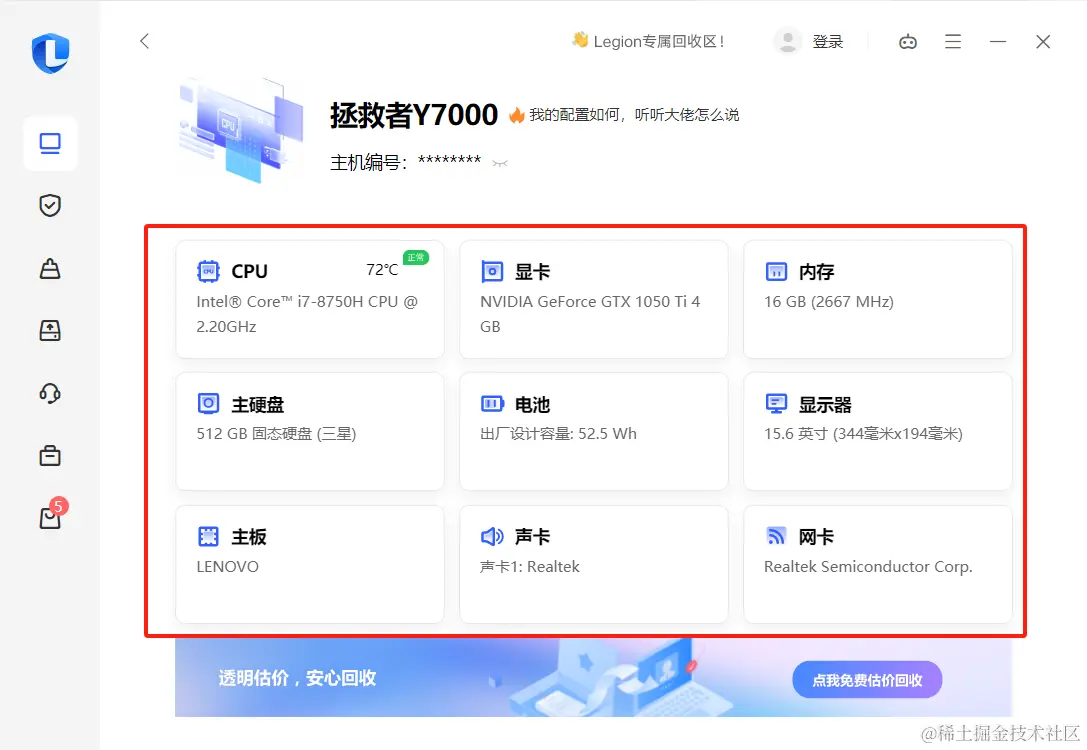
Task: Click the 网卡 card heading
Action: tap(817, 537)
